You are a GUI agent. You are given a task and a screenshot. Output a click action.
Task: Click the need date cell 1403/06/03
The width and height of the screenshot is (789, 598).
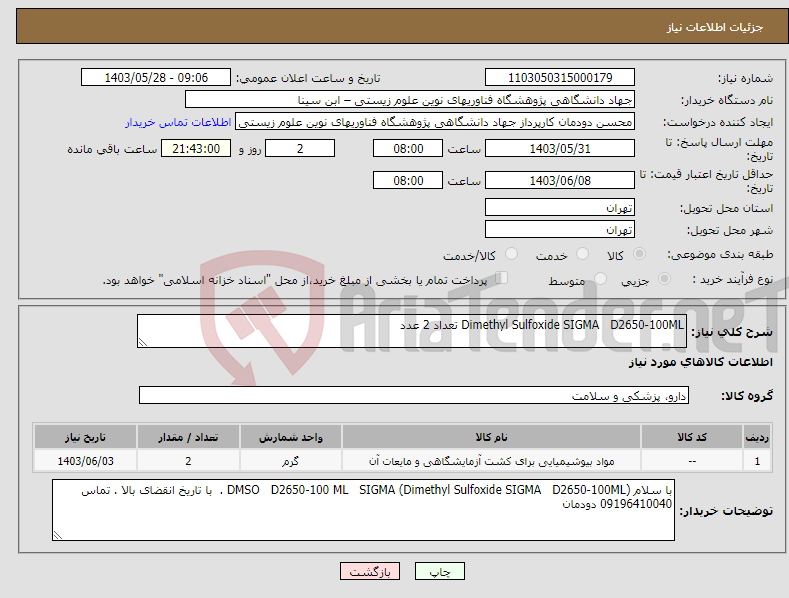[85, 461]
